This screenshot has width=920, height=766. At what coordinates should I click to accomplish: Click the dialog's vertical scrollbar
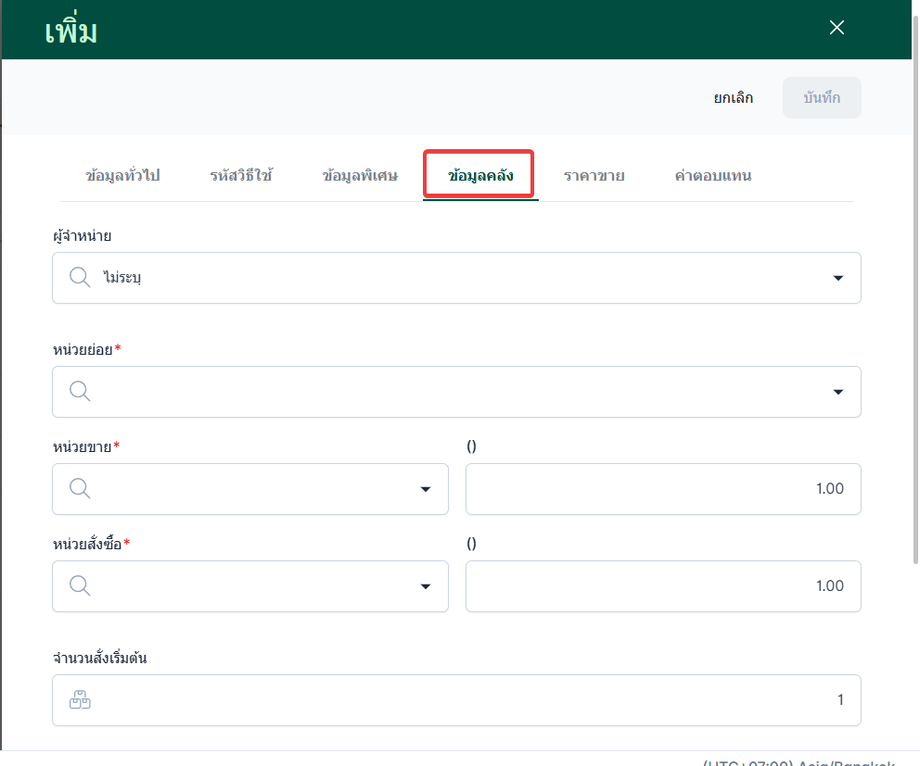click(x=915, y=290)
